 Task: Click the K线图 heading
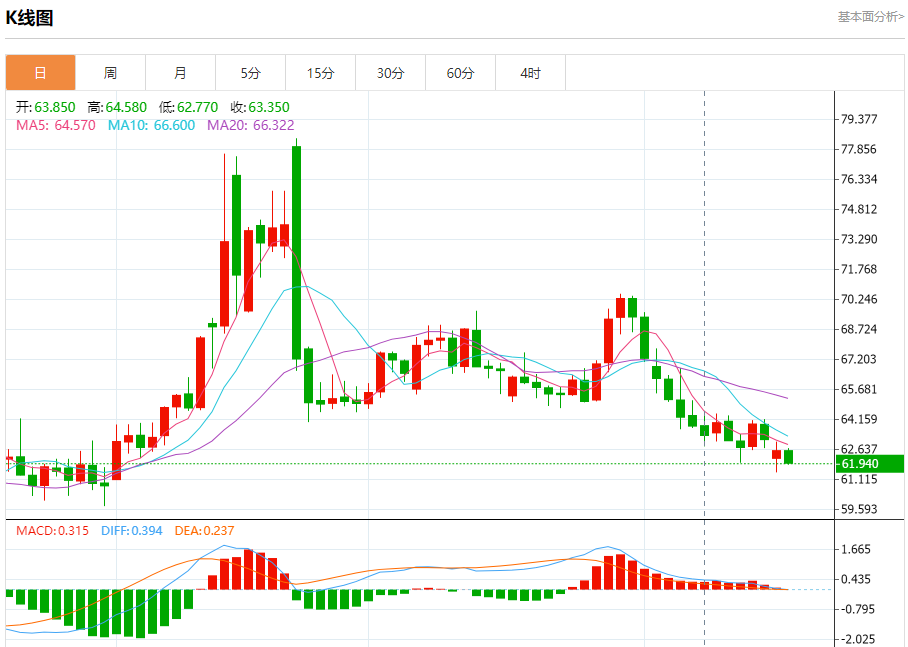click(29, 18)
